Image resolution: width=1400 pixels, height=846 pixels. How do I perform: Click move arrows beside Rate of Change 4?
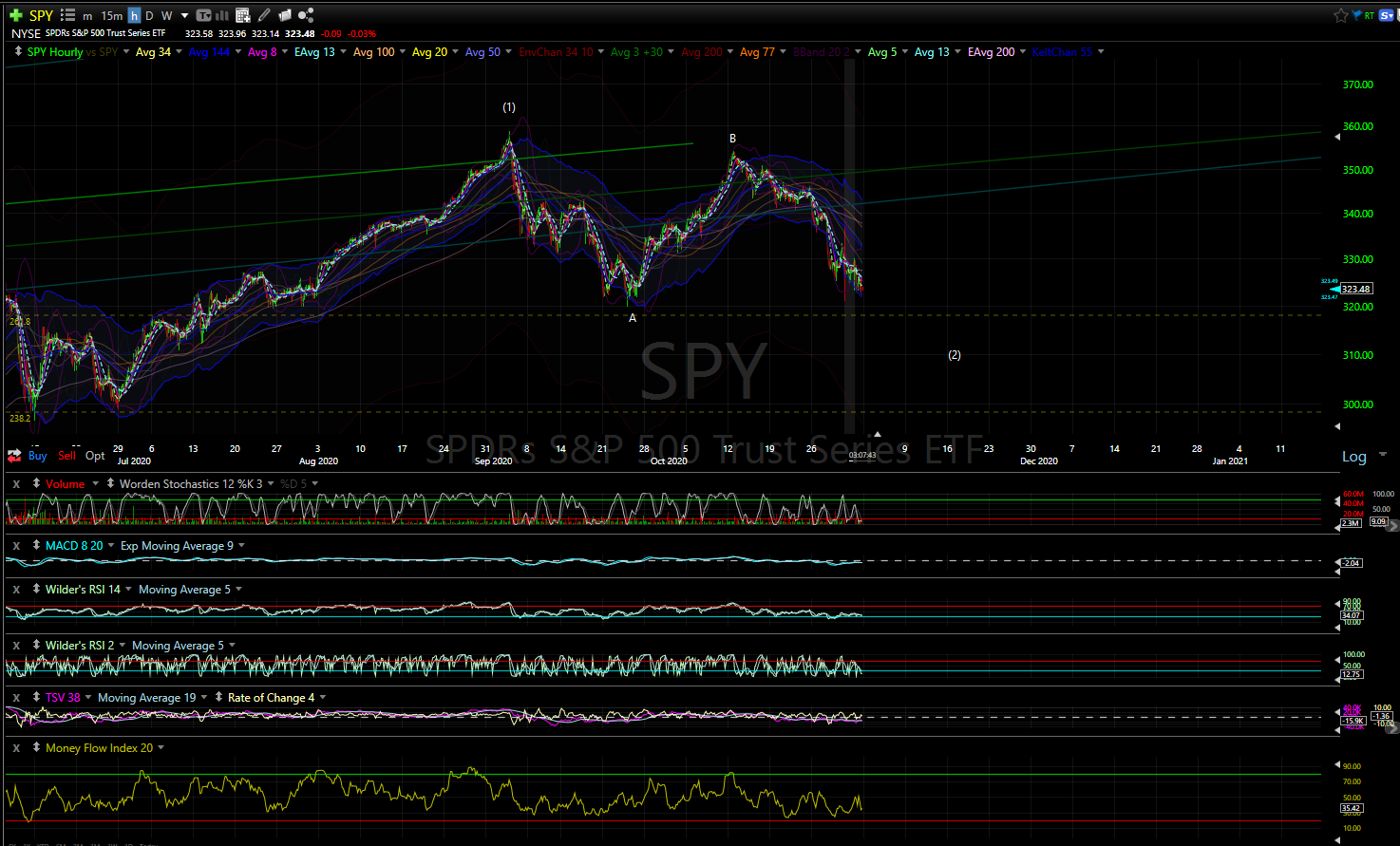218,698
